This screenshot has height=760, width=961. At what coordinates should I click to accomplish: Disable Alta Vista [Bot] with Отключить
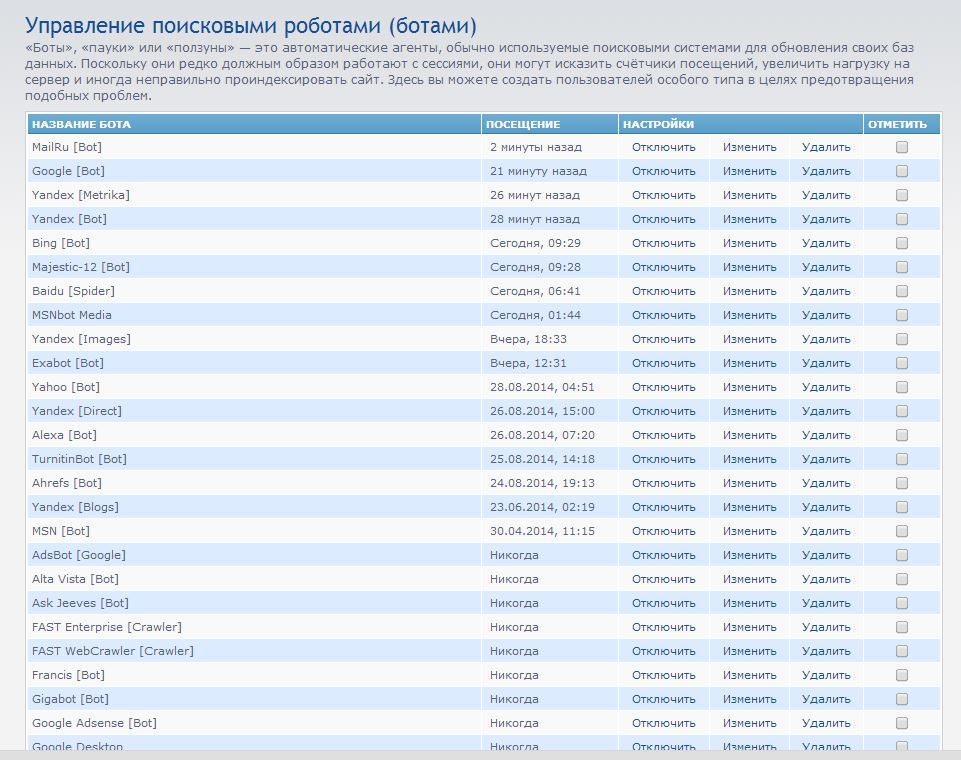click(663, 579)
